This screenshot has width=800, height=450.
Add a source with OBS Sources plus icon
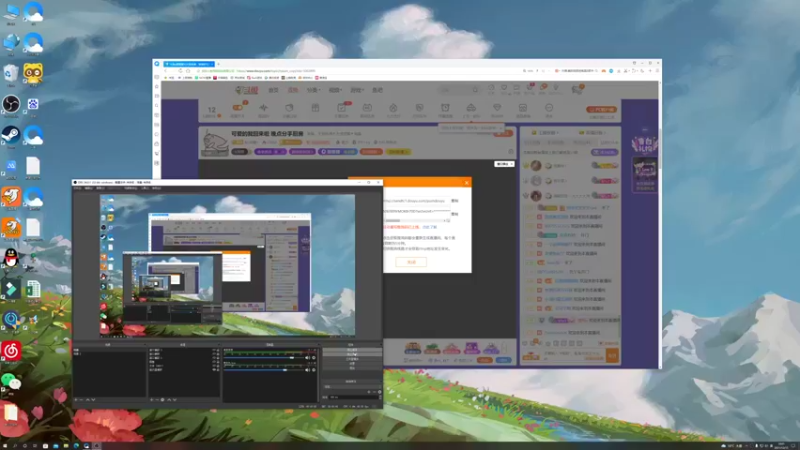click(x=152, y=400)
